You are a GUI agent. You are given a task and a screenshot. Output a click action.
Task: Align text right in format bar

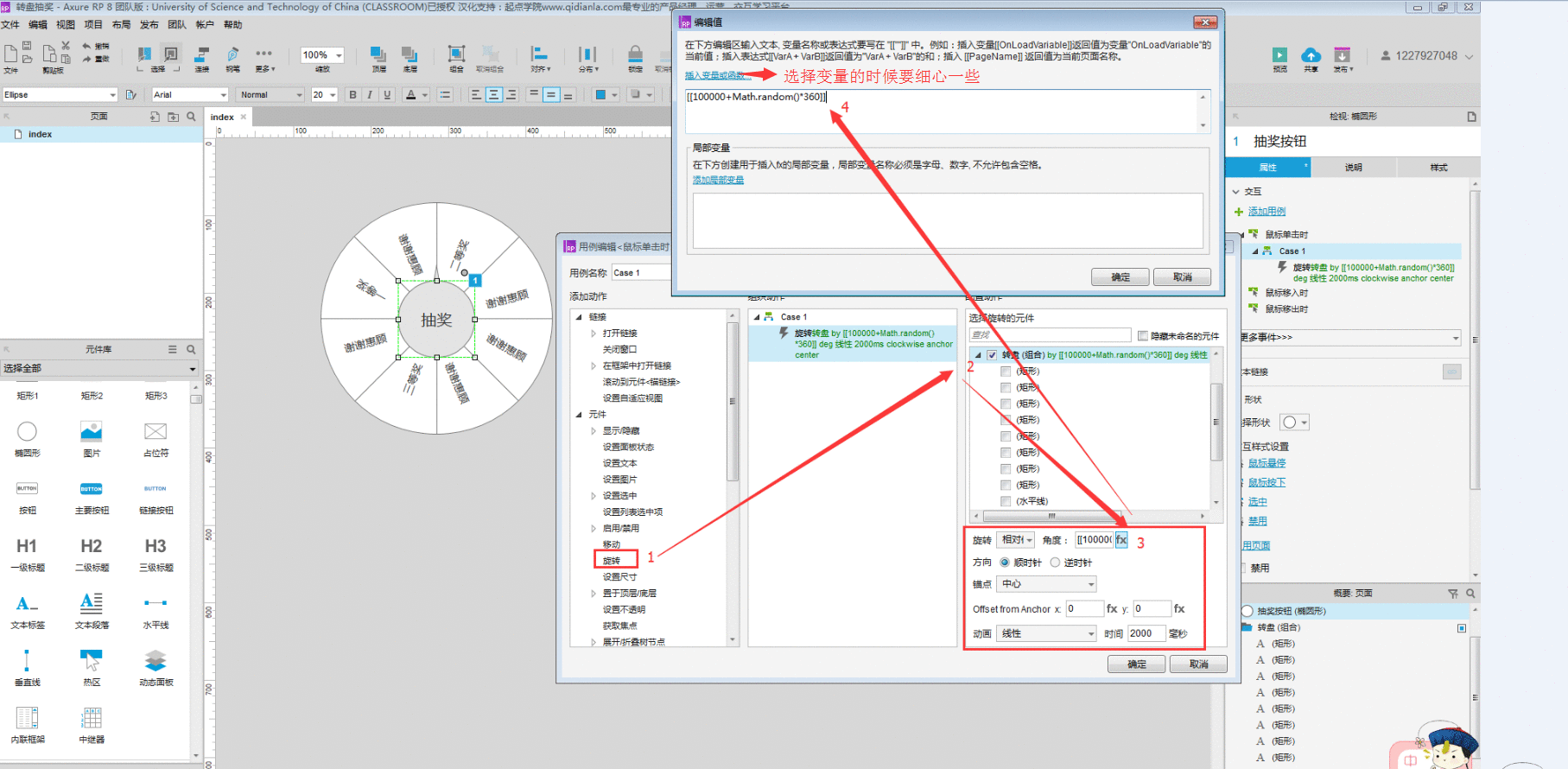click(511, 95)
